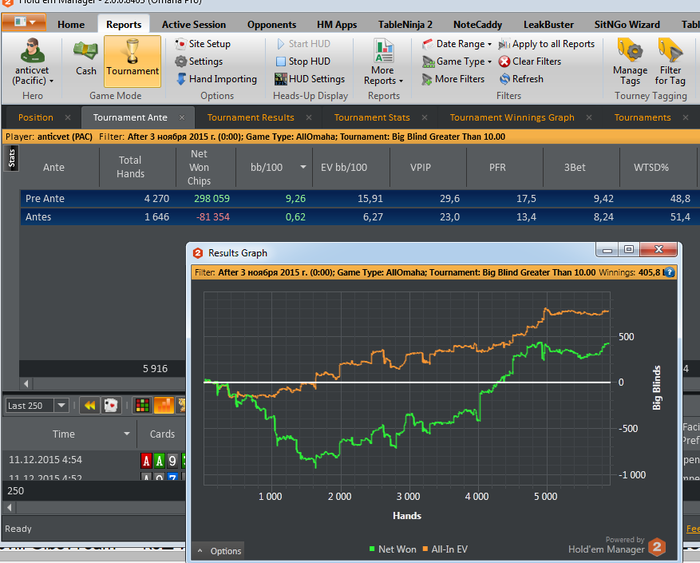
Task: Open Manage Tags for tourneys
Action: click(630, 62)
